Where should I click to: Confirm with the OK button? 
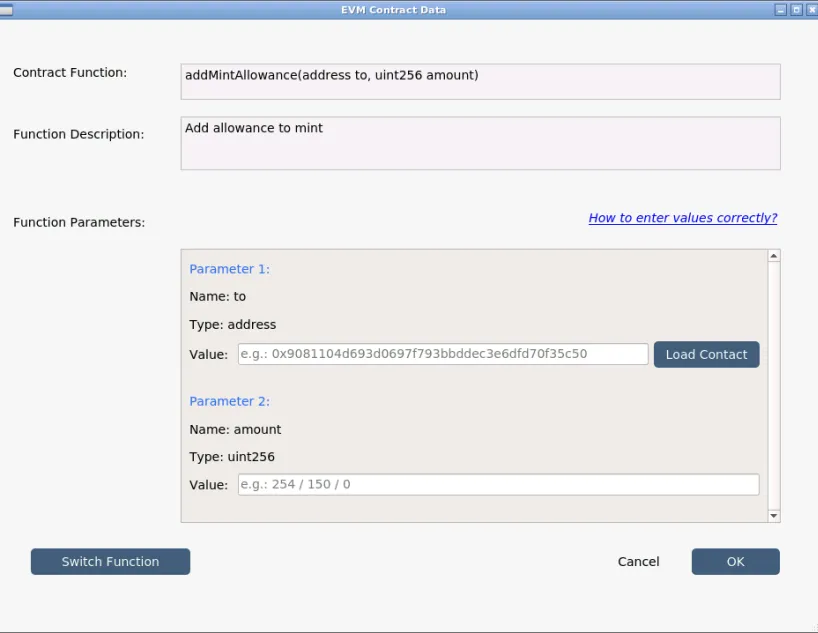point(736,562)
